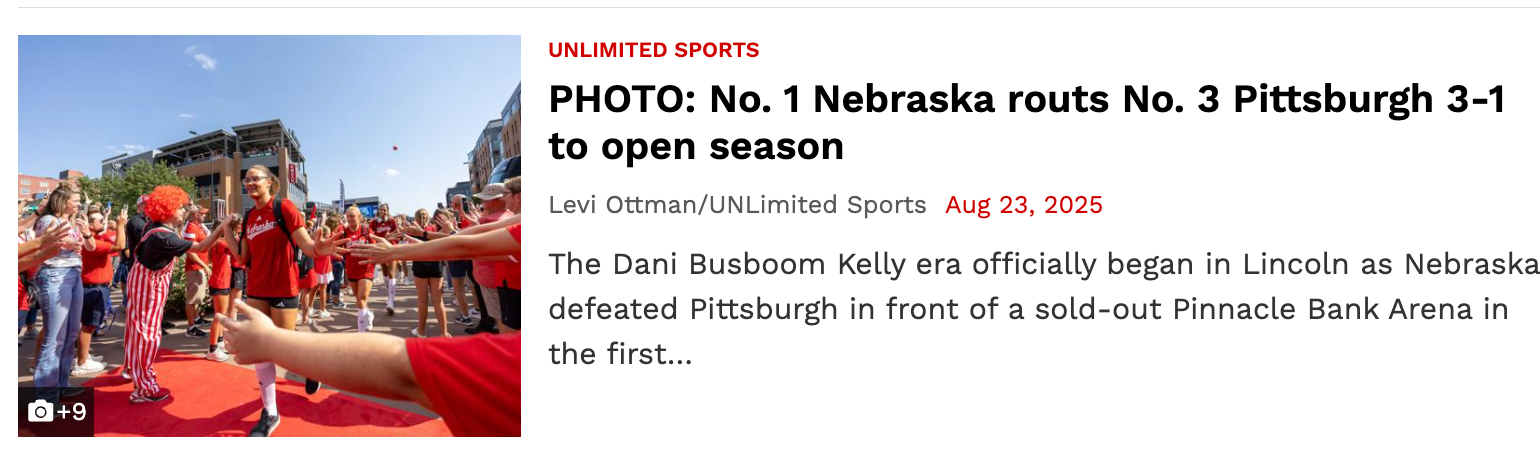Click the words 'to open season' in headline

click(696, 147)
